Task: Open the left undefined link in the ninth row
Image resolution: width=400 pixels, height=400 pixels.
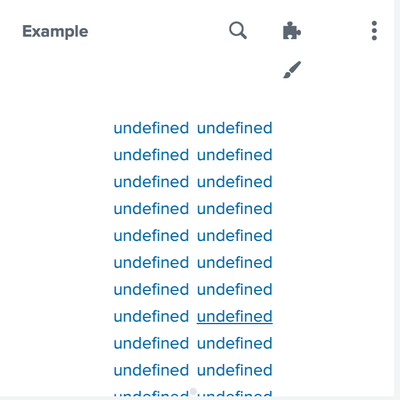Action: [x=151, y=343]
